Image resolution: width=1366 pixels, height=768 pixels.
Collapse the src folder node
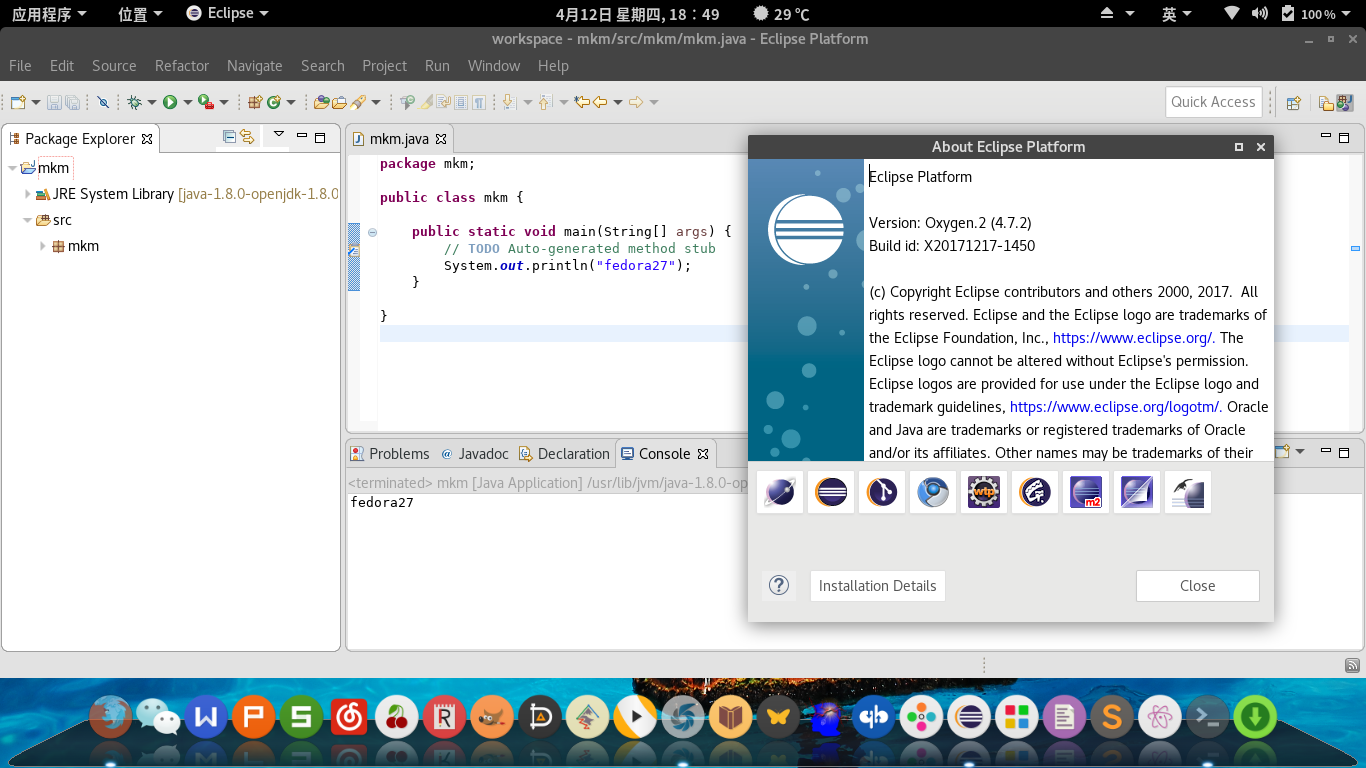pos(28,220)
